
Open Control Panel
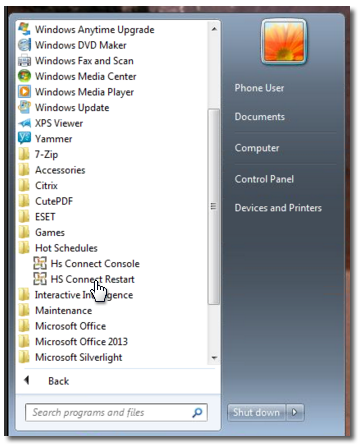coord(264,179)
